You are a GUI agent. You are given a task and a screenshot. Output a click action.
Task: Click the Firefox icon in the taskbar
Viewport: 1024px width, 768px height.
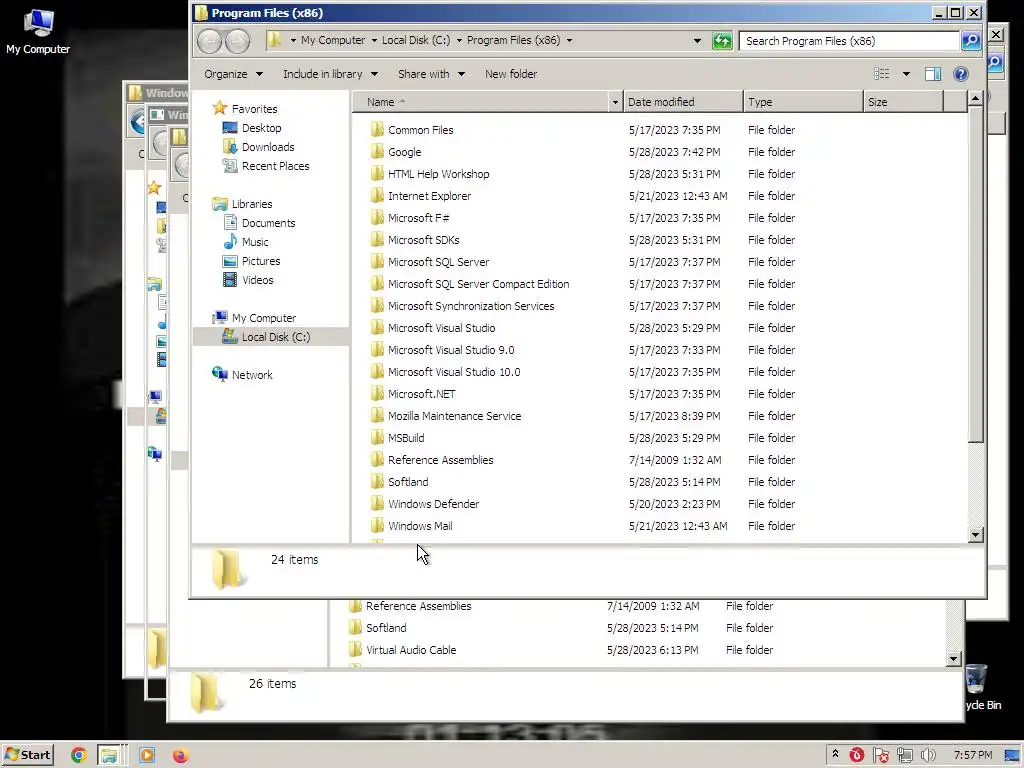pos(180,755)
